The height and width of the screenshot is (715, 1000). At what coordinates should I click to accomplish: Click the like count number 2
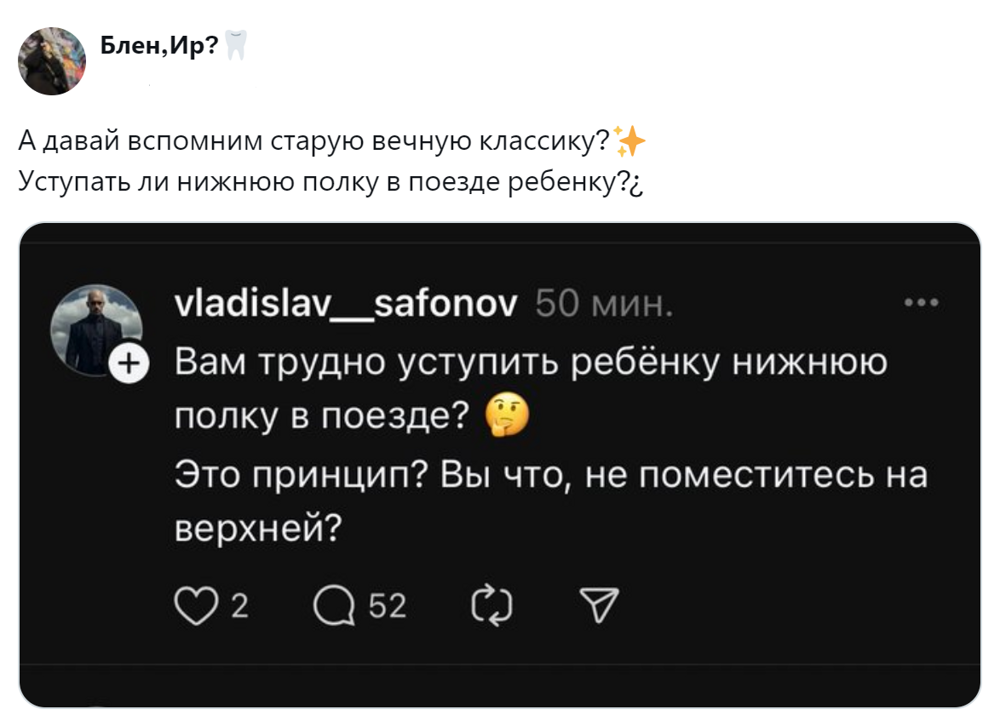(239, 605)
